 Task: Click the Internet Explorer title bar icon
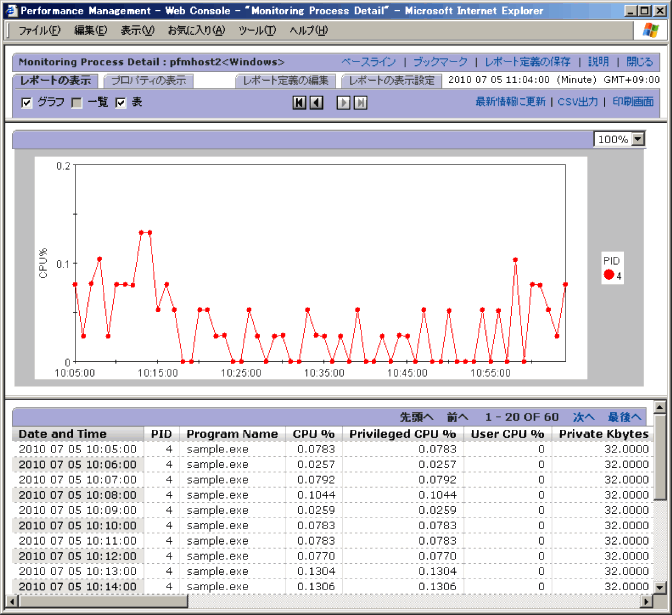coord(10,10)
